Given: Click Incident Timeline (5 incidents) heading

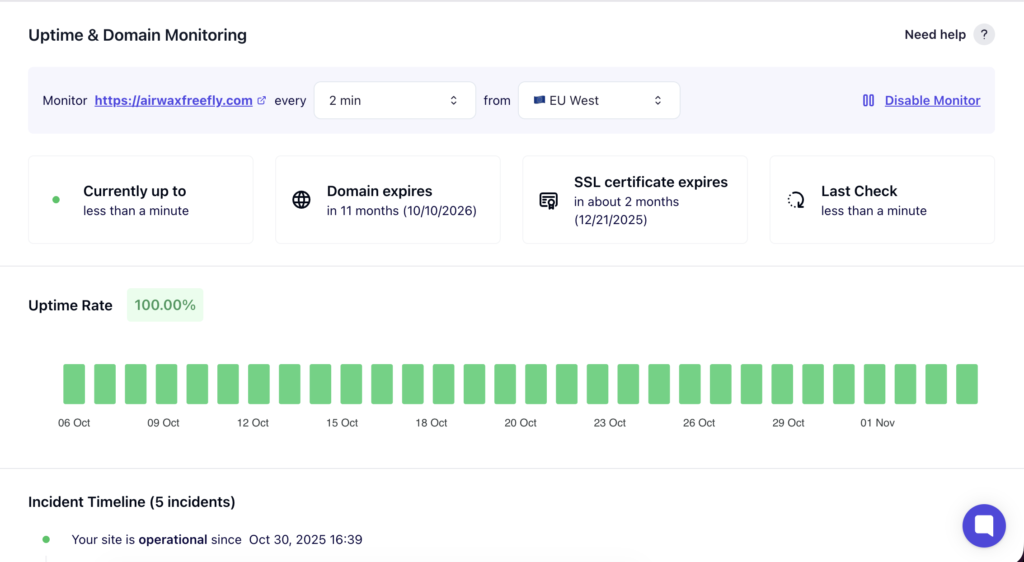Looking at the screenshot, I should tap(131, 502).
